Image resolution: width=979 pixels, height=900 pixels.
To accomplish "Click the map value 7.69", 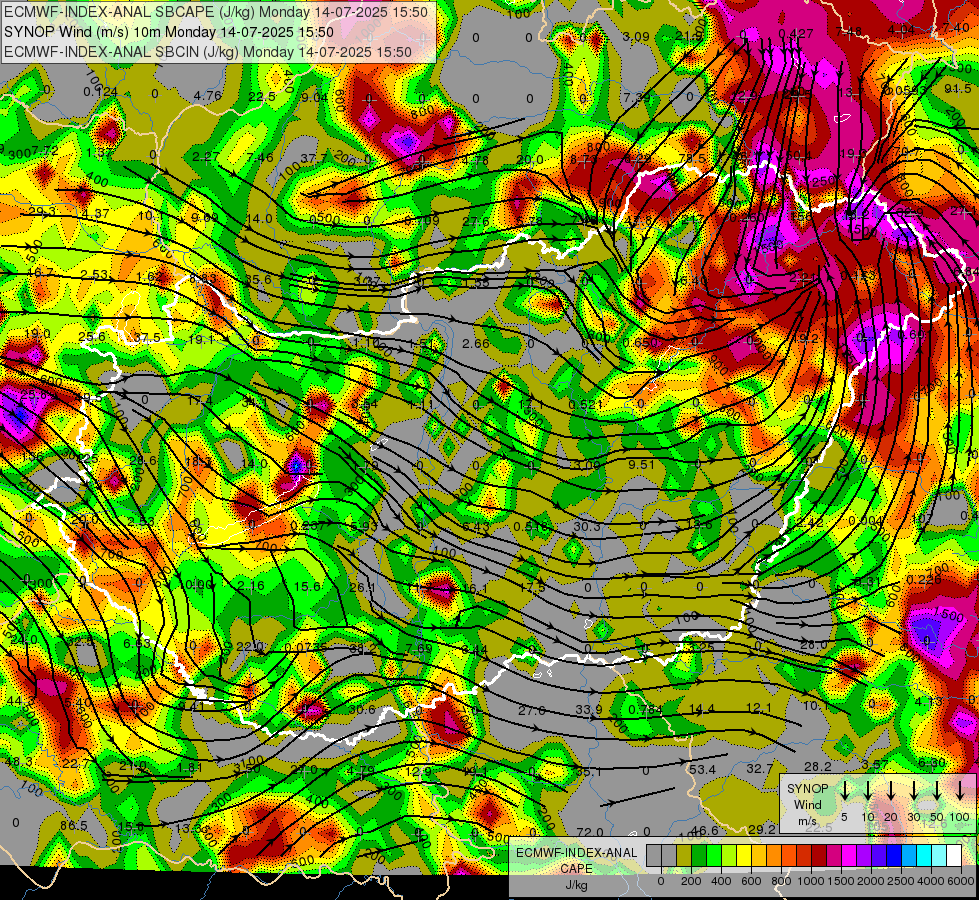I will click(x=418, y=648).
